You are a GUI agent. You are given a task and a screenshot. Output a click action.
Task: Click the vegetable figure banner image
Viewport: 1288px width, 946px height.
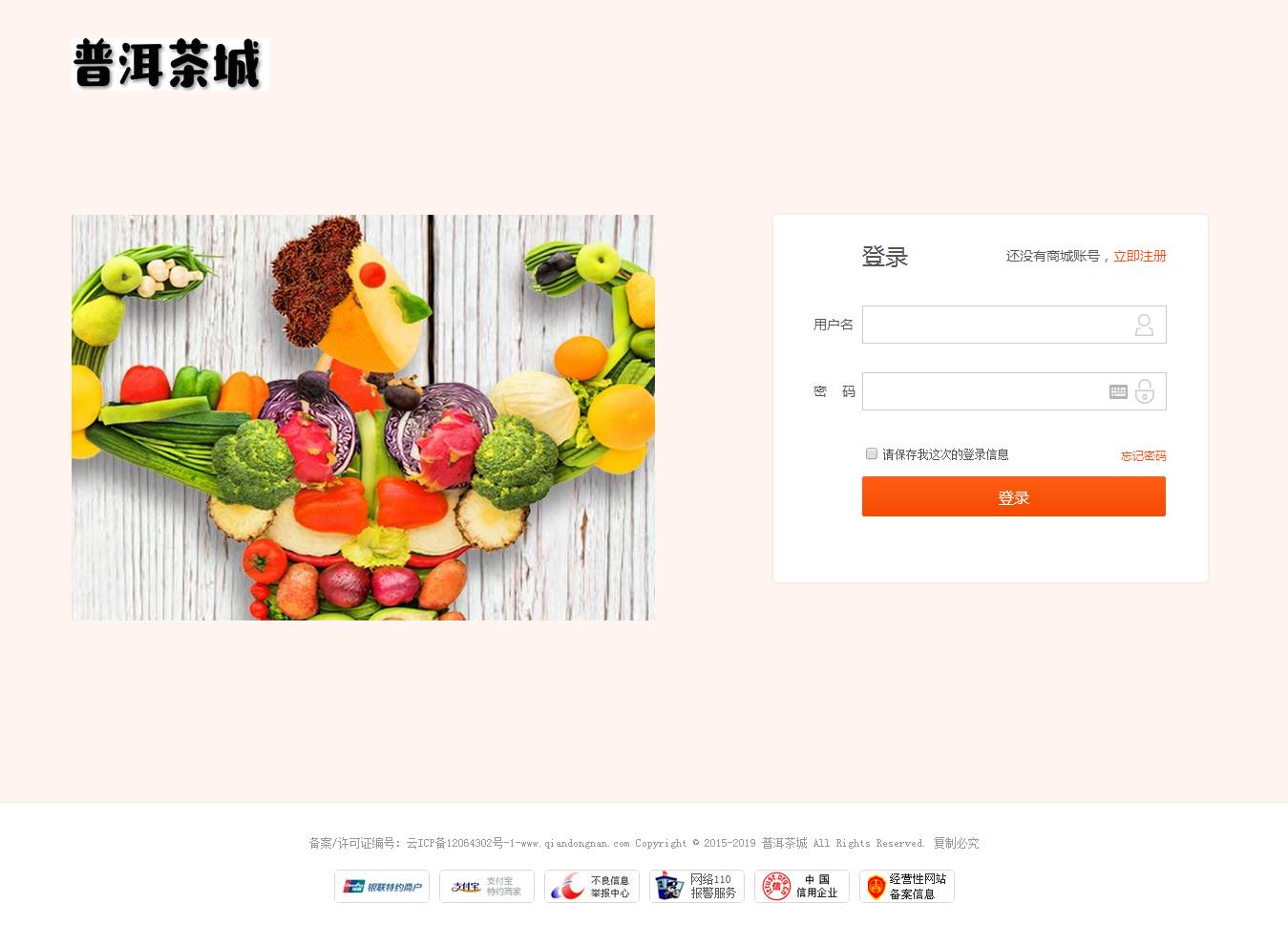point(363,417)
